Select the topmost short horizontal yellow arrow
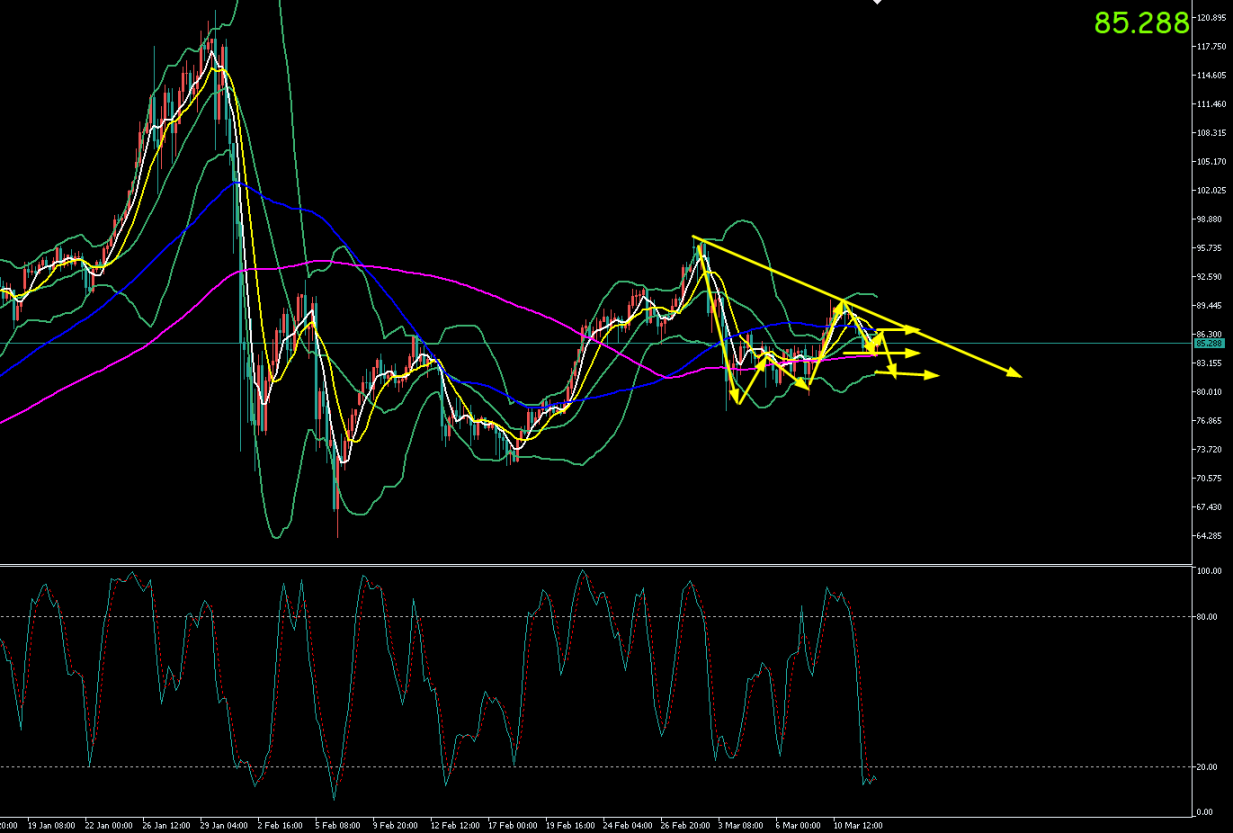 coord(900,331)
